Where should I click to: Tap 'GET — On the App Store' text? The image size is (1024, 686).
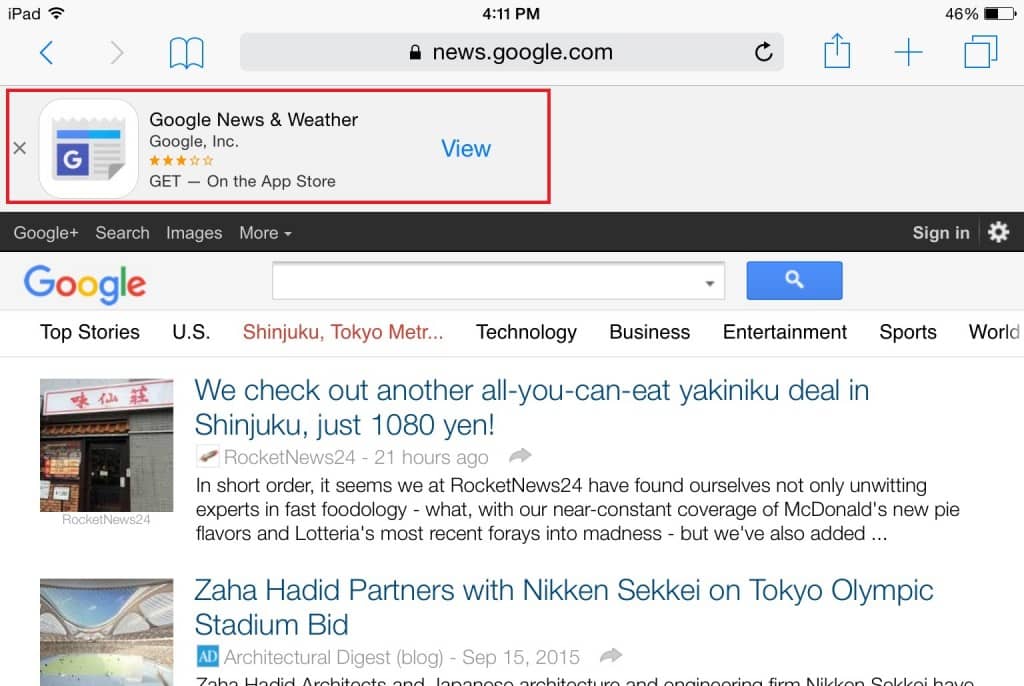(x=242, y=181)
